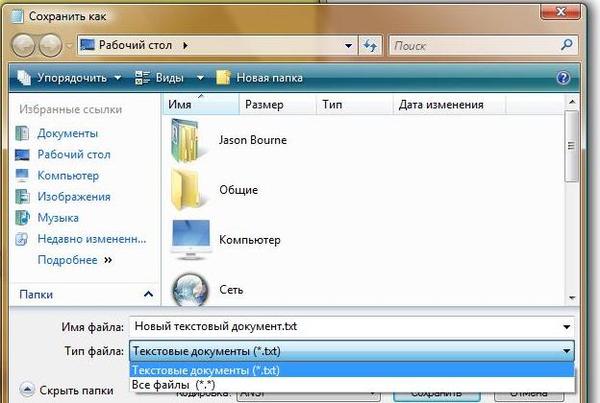Select the Компьютер monitor icon in list
The height and width of the screenshot is (403, 600).
coord(191,240)
